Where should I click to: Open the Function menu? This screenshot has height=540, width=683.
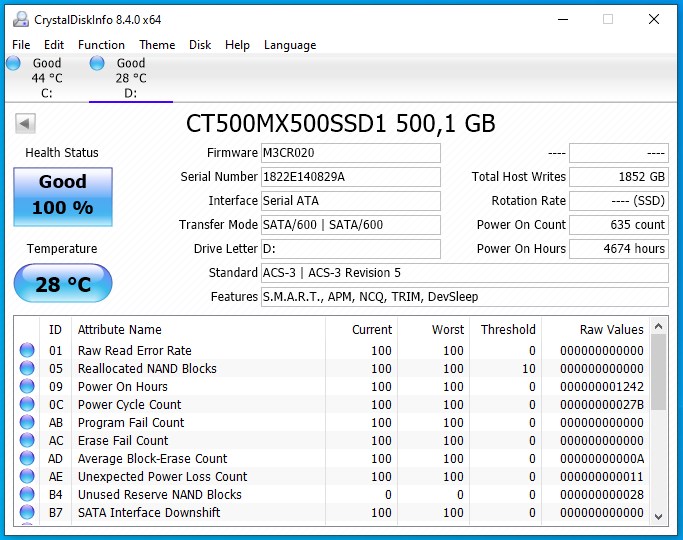(x=101, y=45)
